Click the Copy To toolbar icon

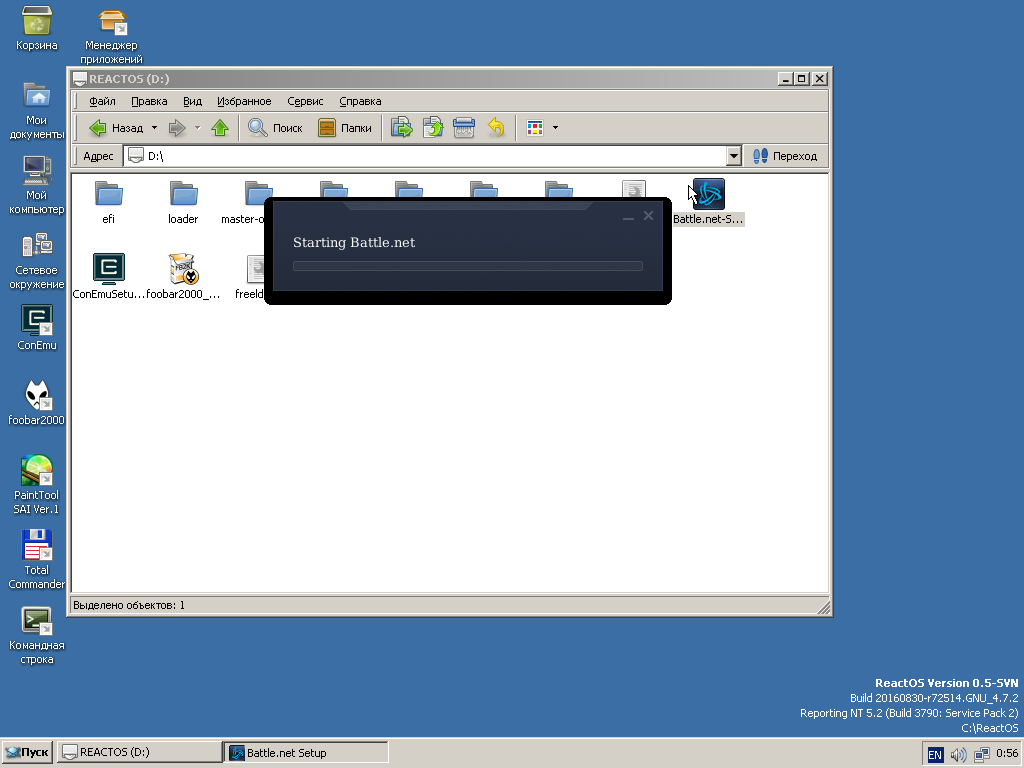coord(433,128)
